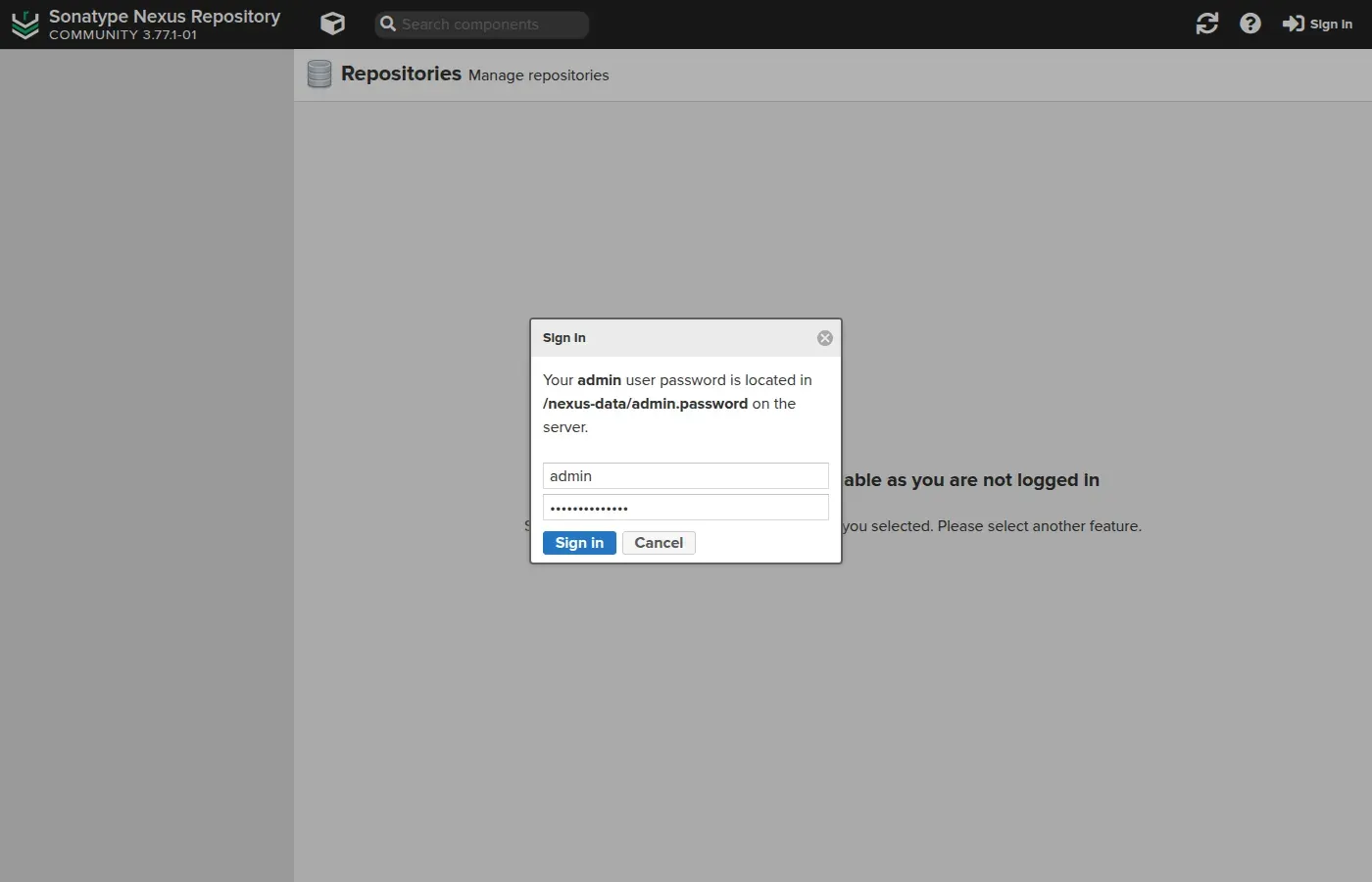1372x882 pixels.
Task: Refresh the view with the refresh icon
Action: point(1207,24)
